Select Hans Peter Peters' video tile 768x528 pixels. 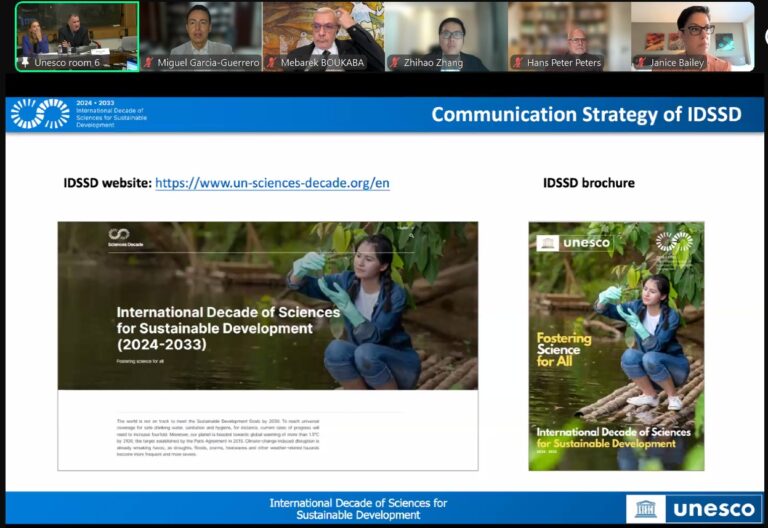[570, 36]
